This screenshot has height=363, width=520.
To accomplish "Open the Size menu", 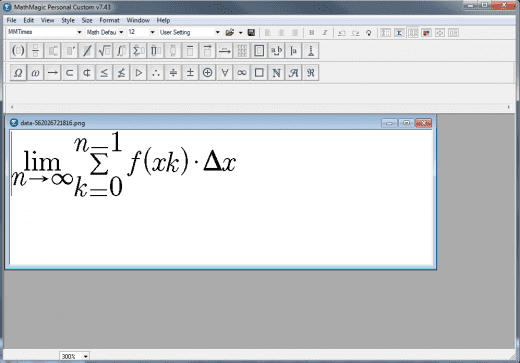I will [87, 20].
